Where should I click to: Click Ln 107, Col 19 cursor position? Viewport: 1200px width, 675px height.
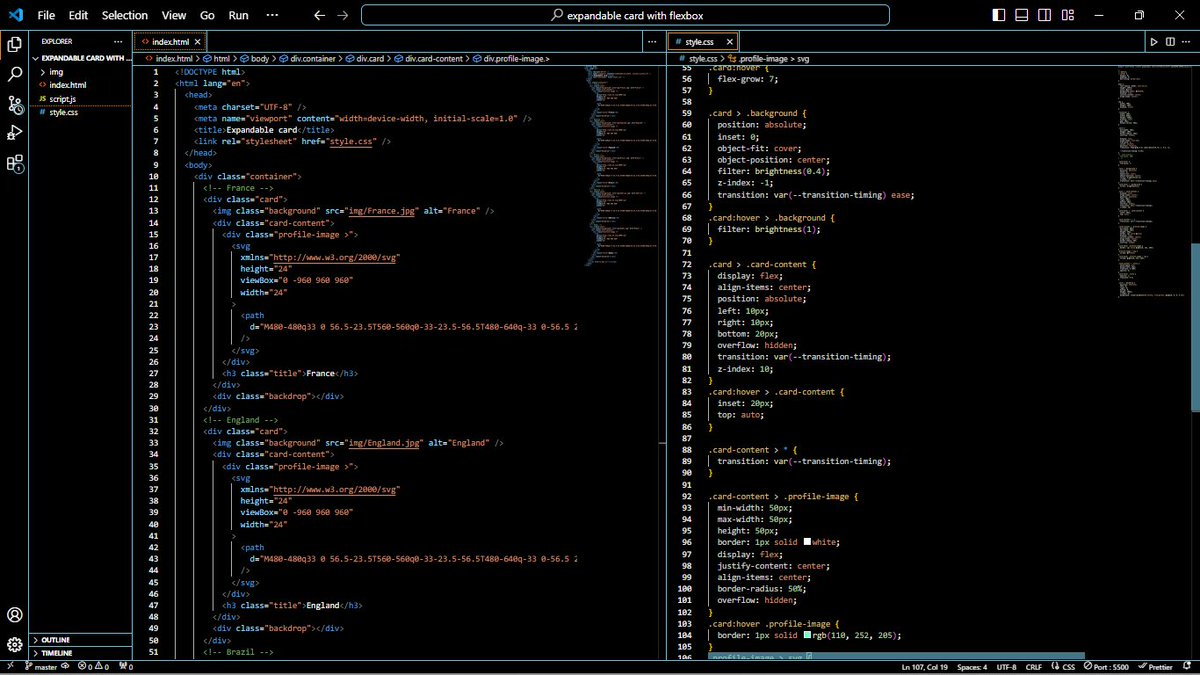[x=926, y=667]
